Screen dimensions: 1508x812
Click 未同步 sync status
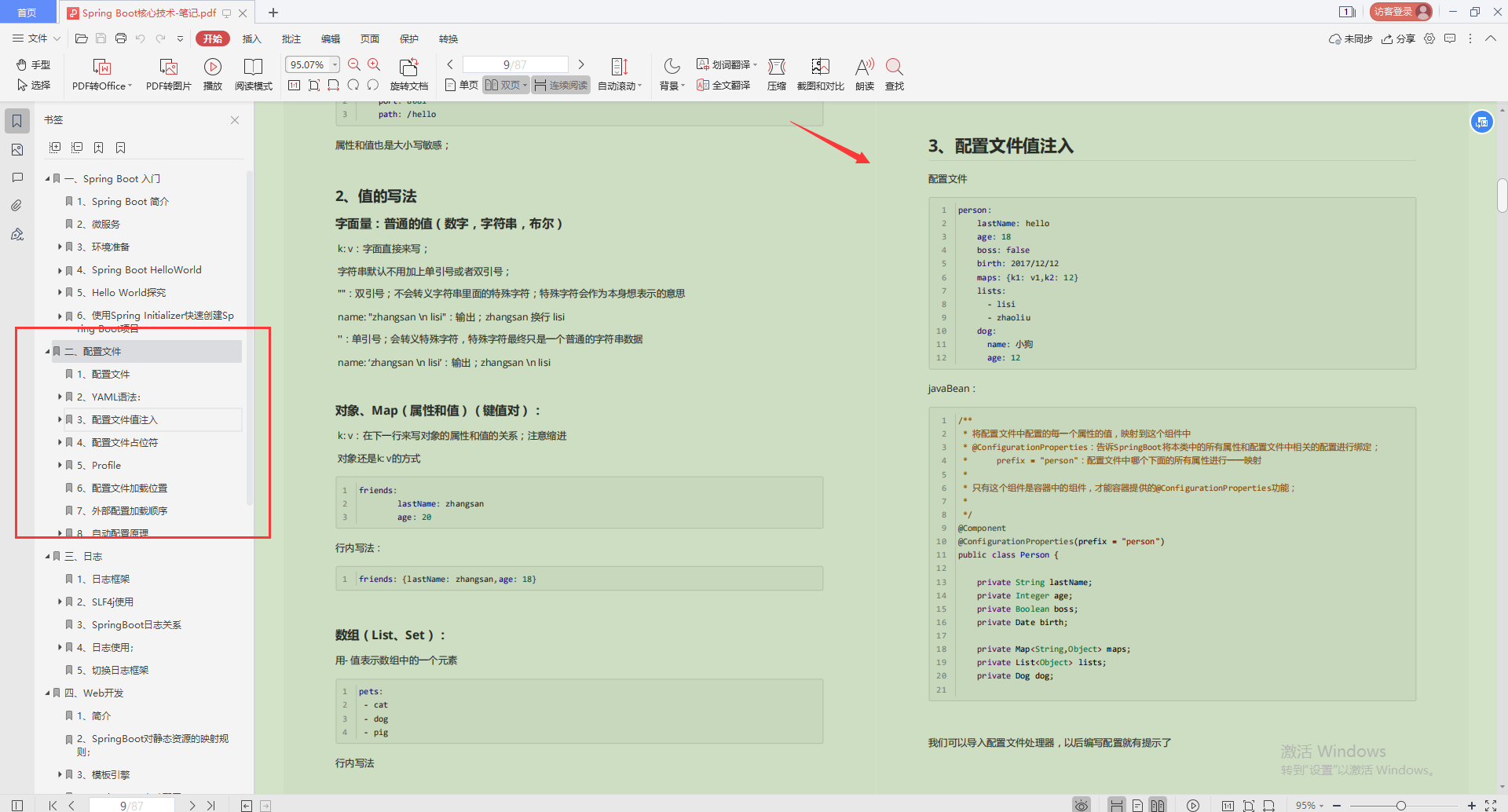click(1350, 38)
